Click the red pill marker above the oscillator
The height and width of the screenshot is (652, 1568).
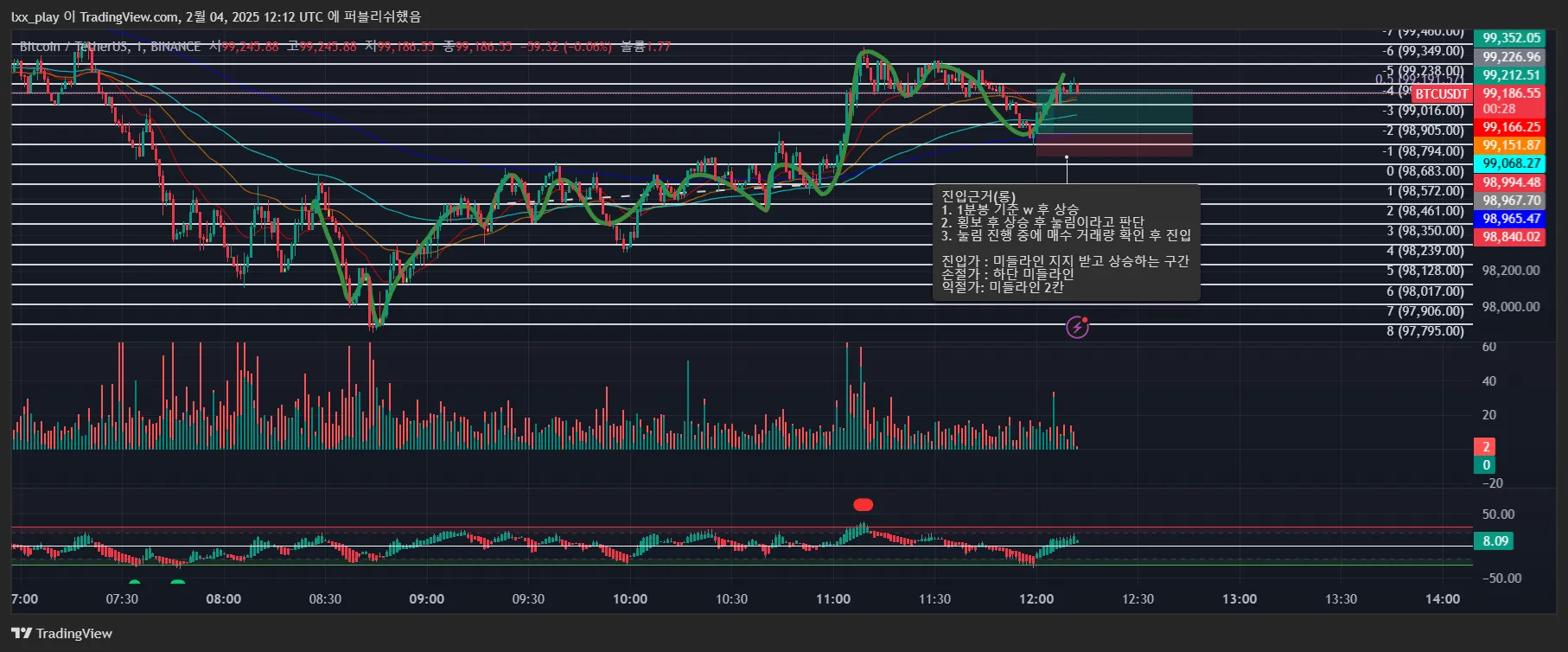pos(863,505)
